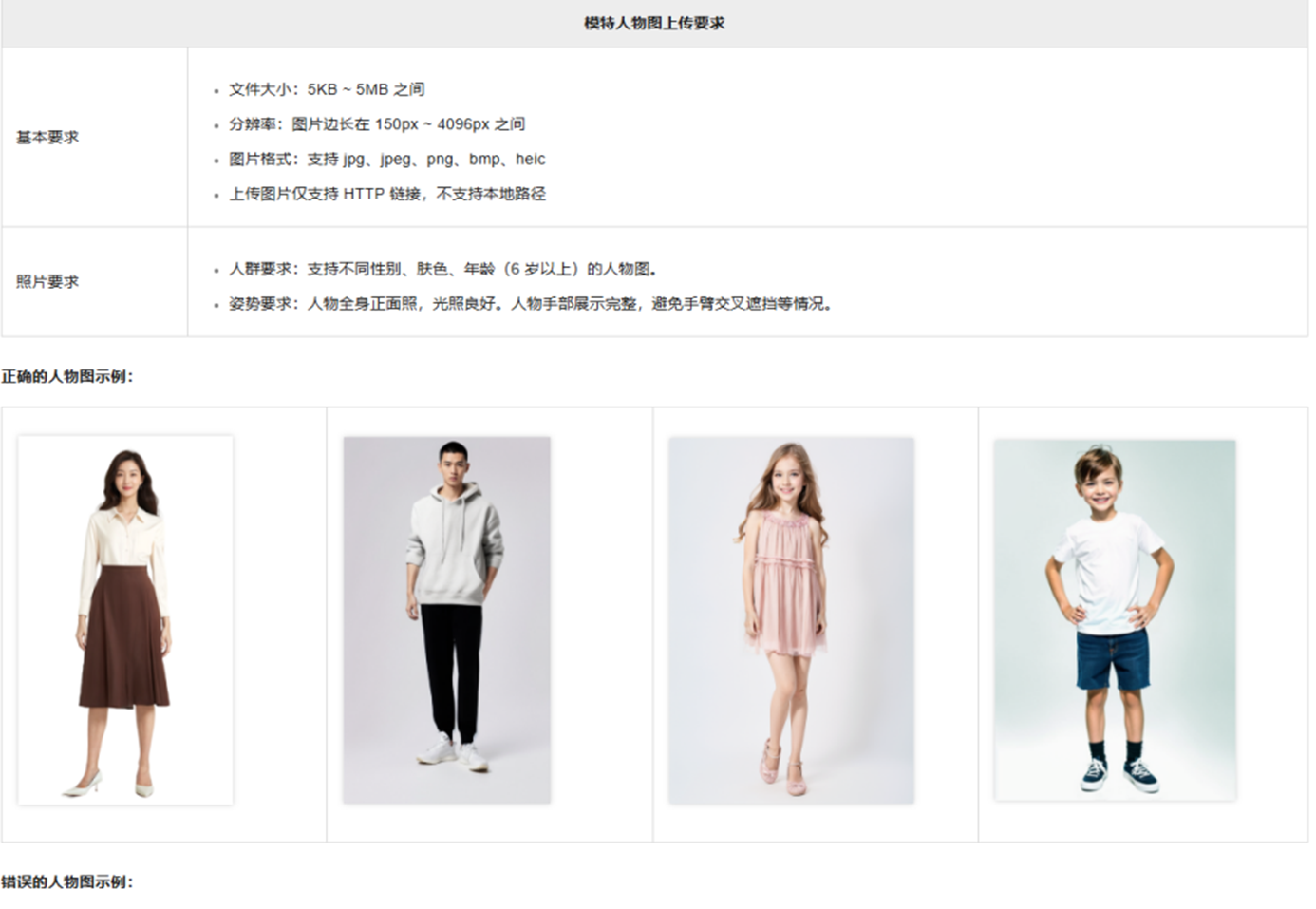Click the 5MB file size value

pos(372,89)
